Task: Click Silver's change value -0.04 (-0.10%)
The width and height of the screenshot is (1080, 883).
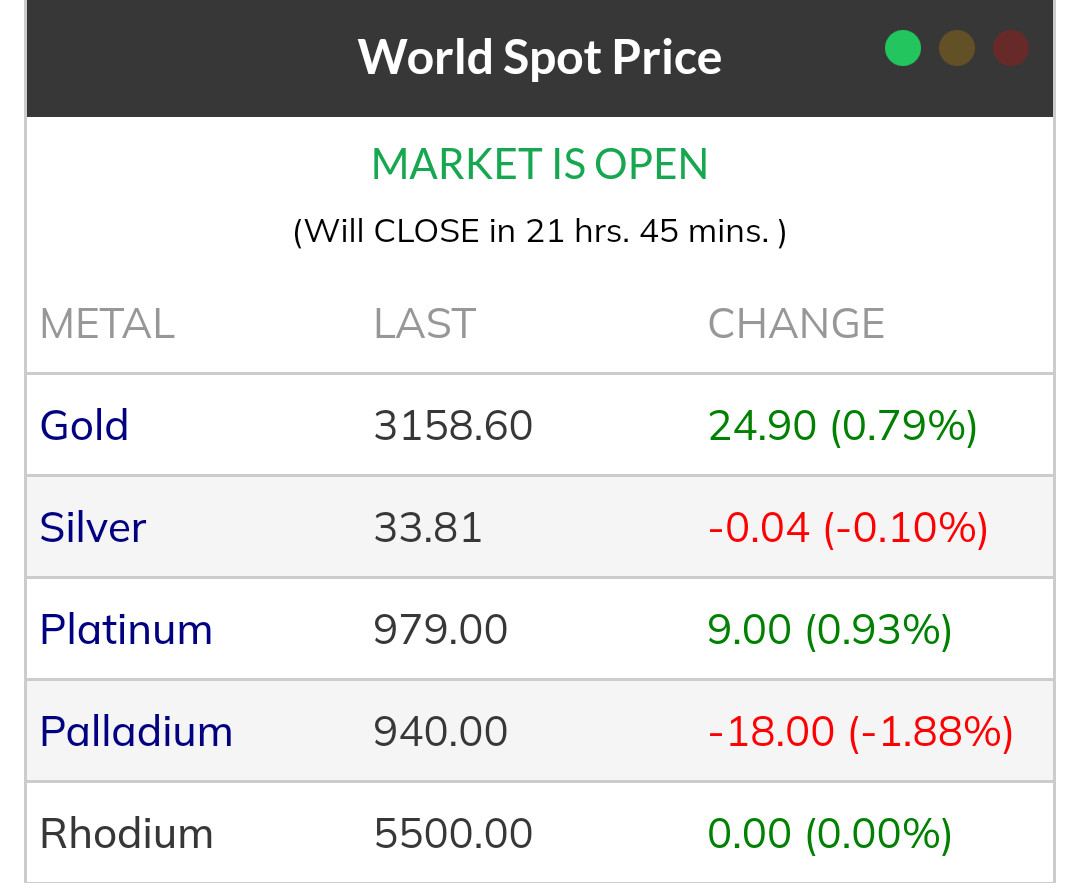Action: pos(848,528)
